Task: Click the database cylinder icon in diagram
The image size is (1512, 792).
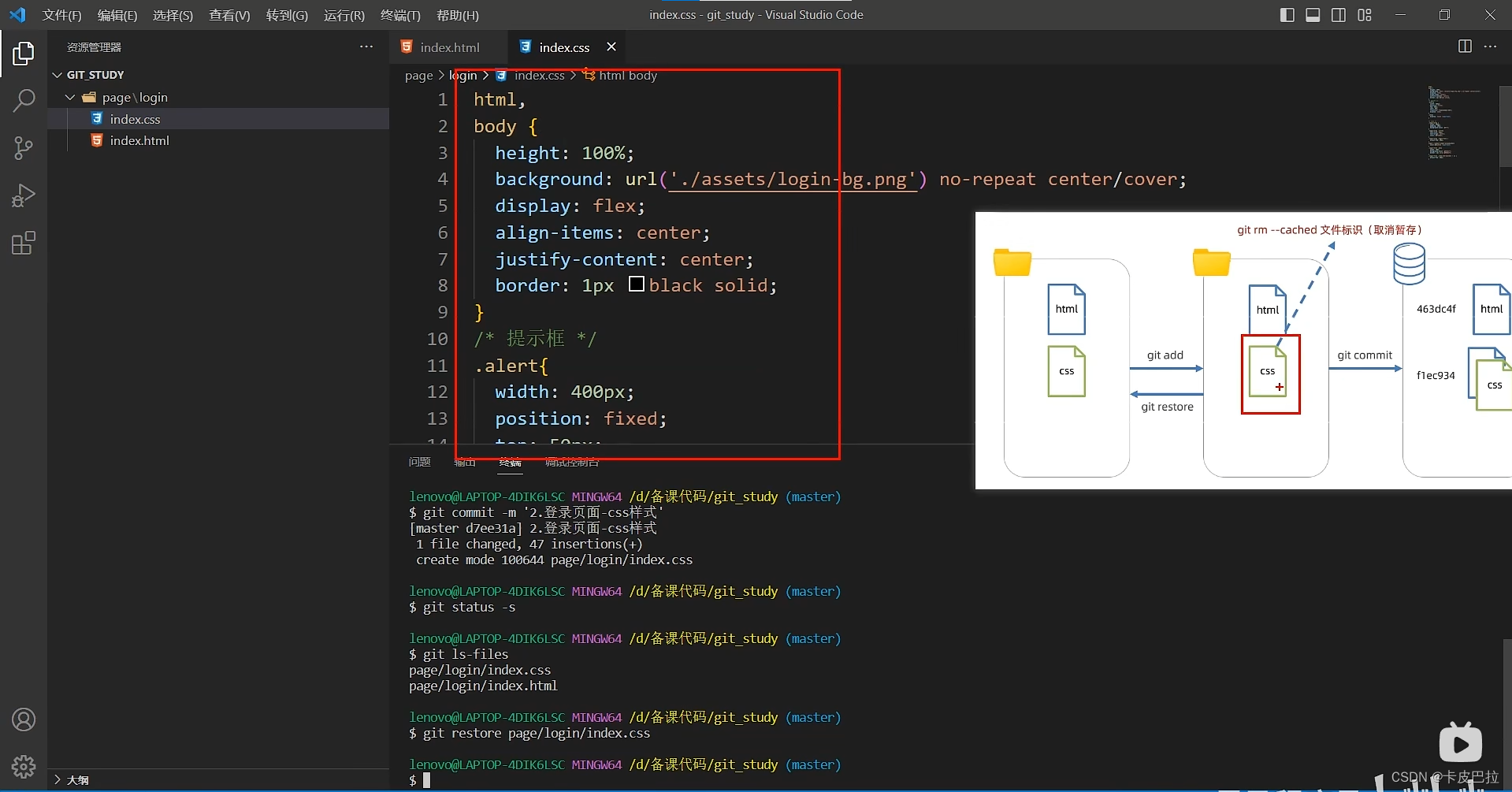Action: 1409,263
